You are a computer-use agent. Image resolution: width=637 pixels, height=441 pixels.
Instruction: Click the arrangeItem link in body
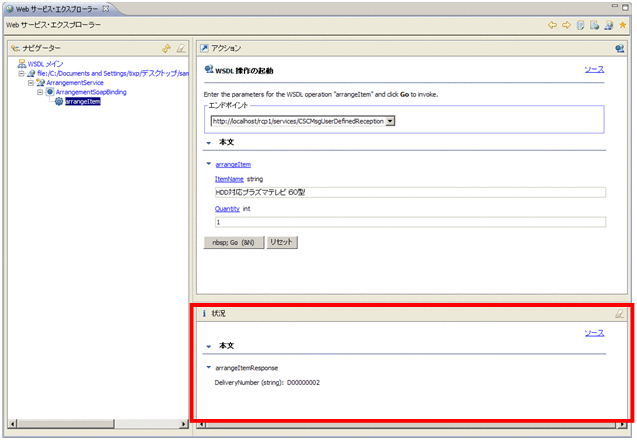233,164
